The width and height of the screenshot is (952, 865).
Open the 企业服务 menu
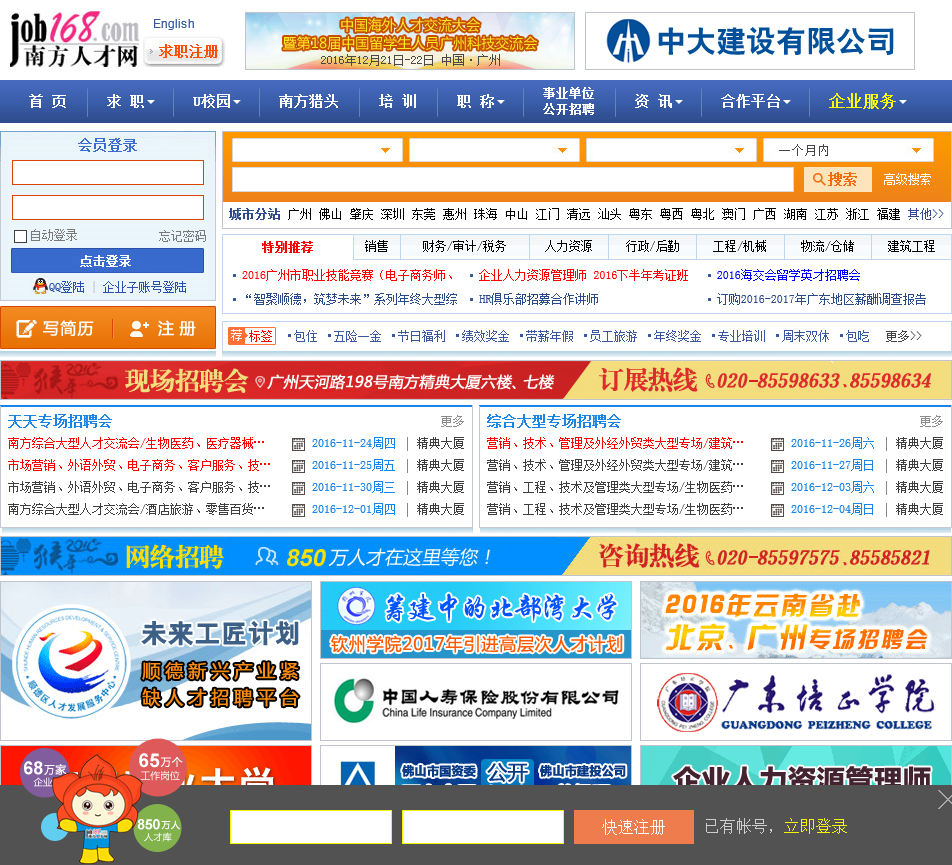point(867,101)
